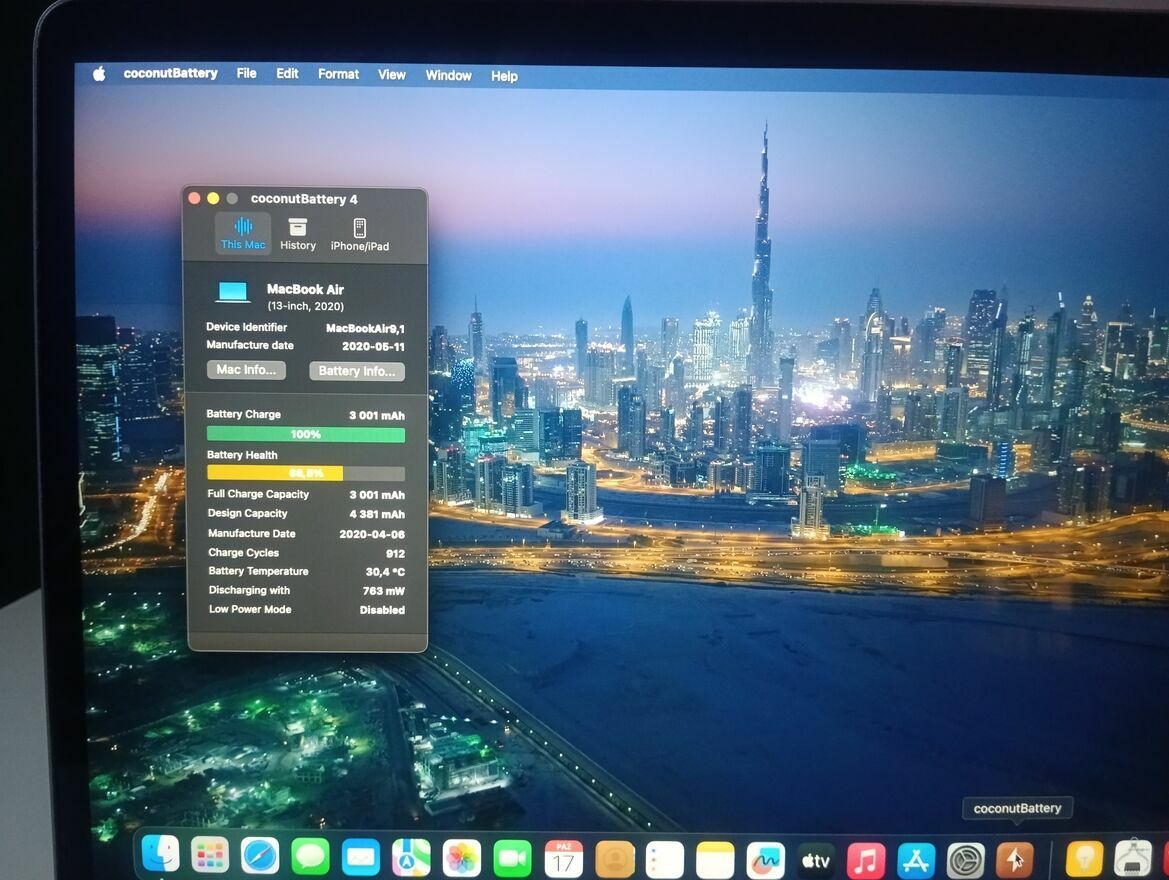Viewport: 1169px width, 880px height.
Task: Click the Mac Info... button
Action: click(x=246, y=370)
